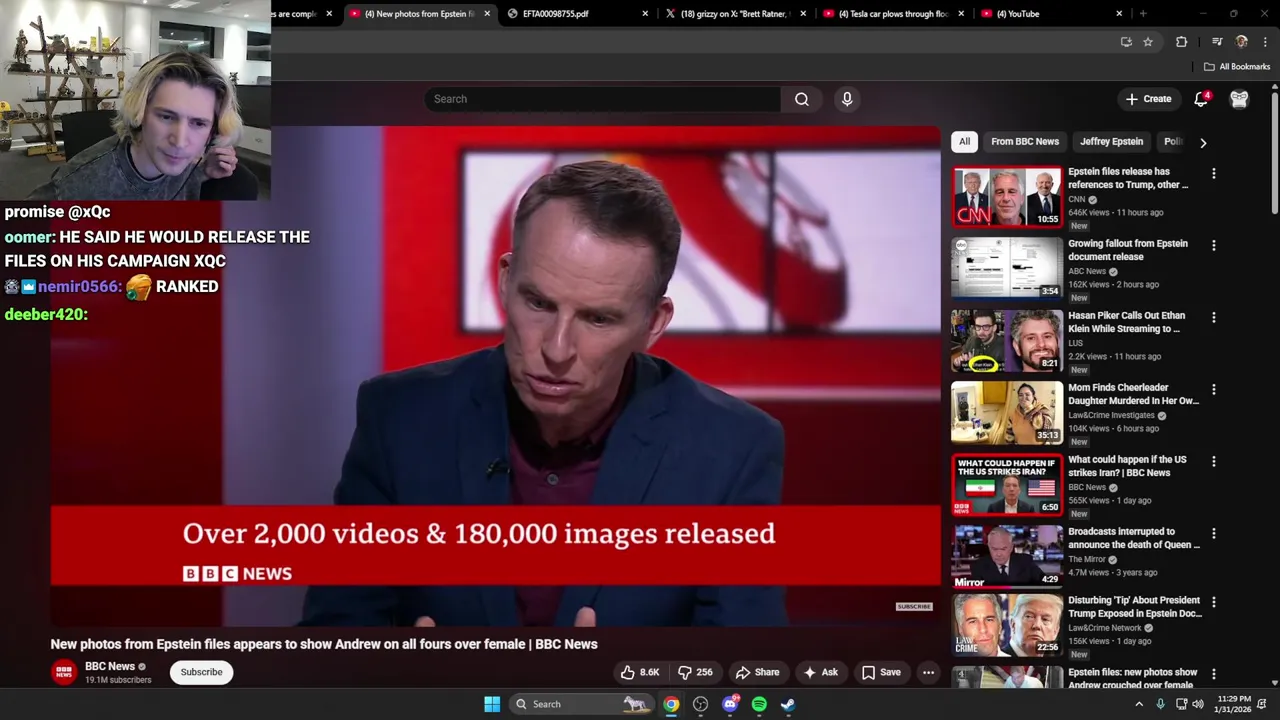The image size is (1280, 720).
Task: Show hidden system tray icons
Action: (x=1138, y=704)
